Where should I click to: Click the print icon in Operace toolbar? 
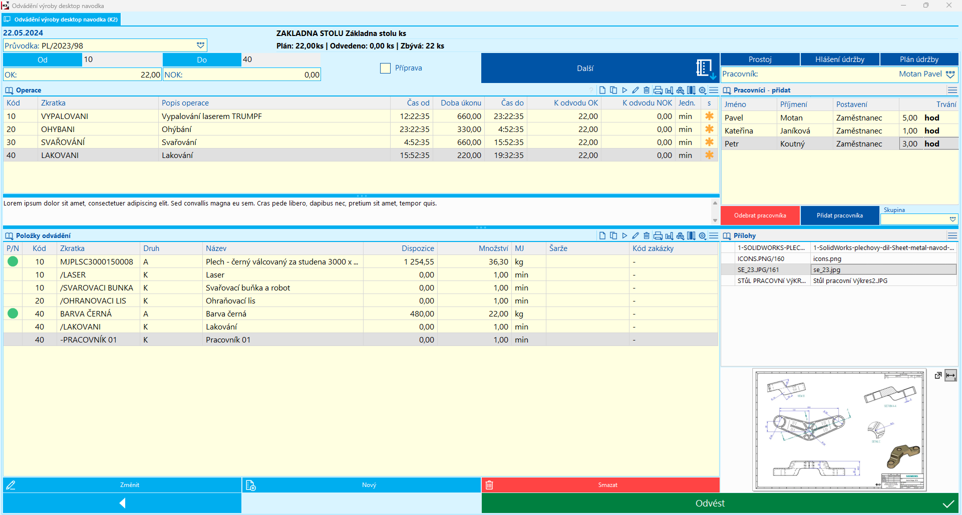point(657,90)
